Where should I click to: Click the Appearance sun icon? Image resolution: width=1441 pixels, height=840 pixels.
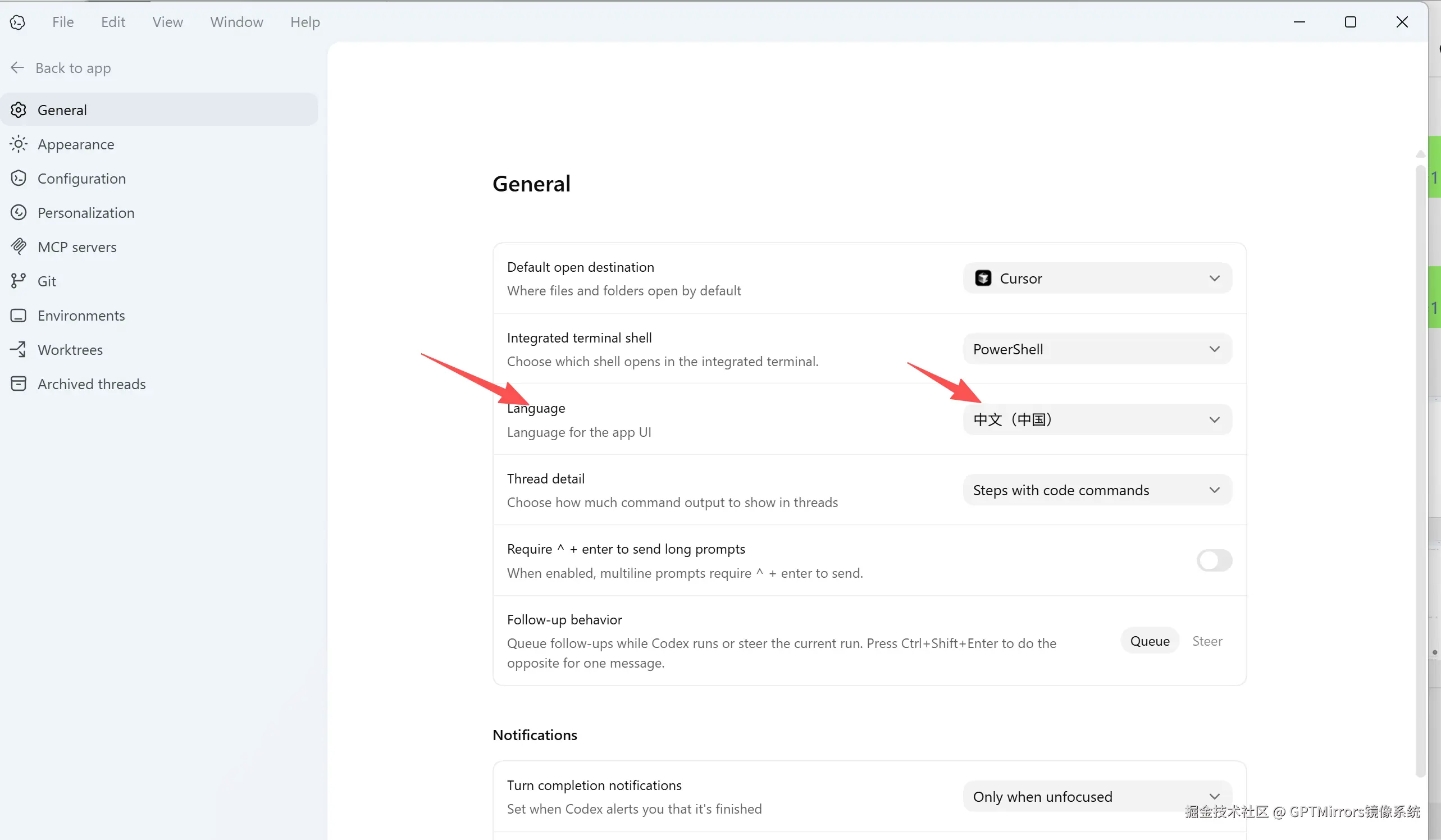[x=19, y=144]
